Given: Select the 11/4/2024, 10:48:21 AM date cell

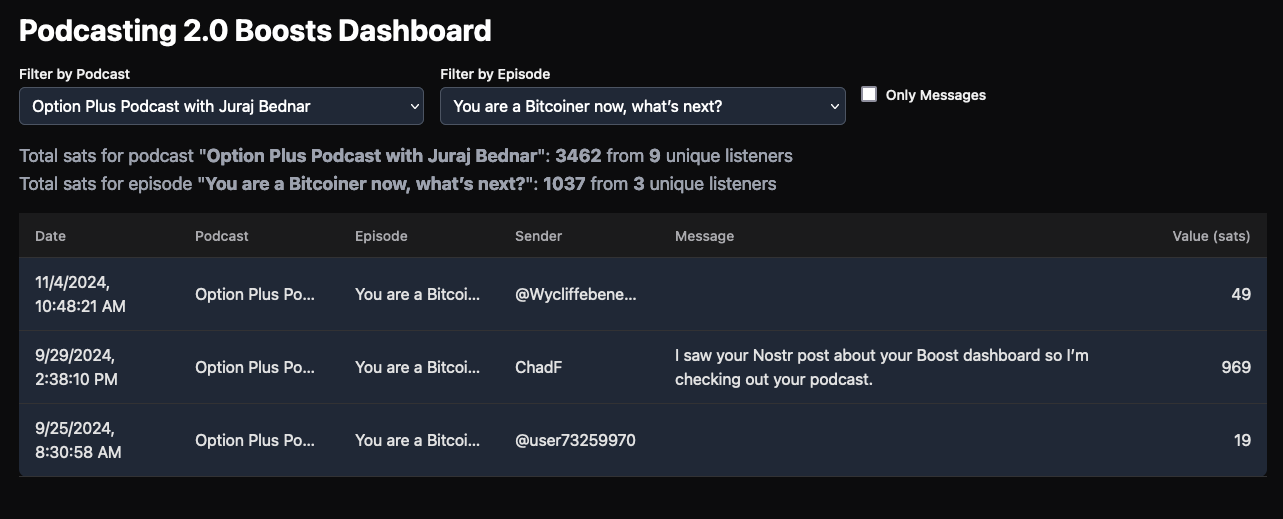Looking at the screenshot, I should point(80,294).
